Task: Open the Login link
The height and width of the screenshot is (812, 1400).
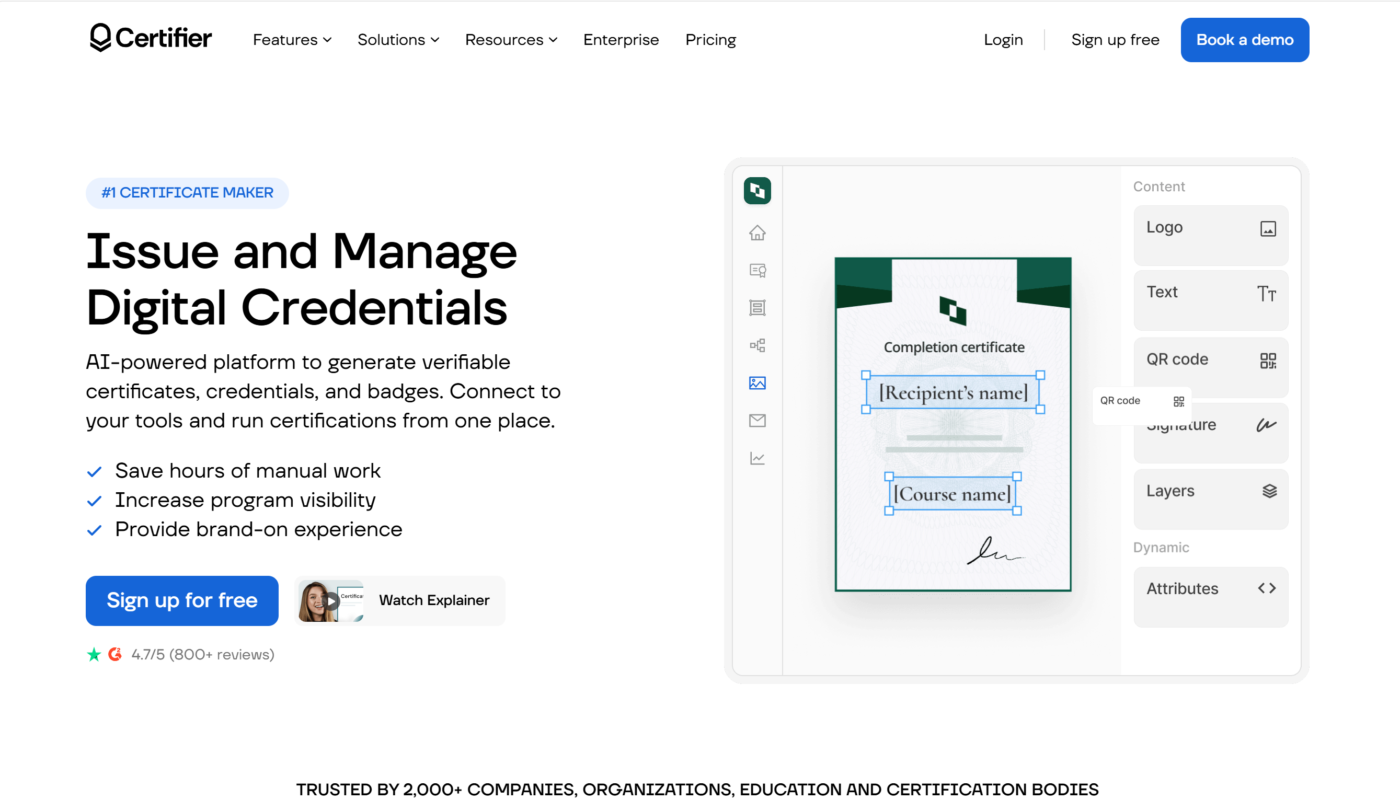Action: point(1003,40)
